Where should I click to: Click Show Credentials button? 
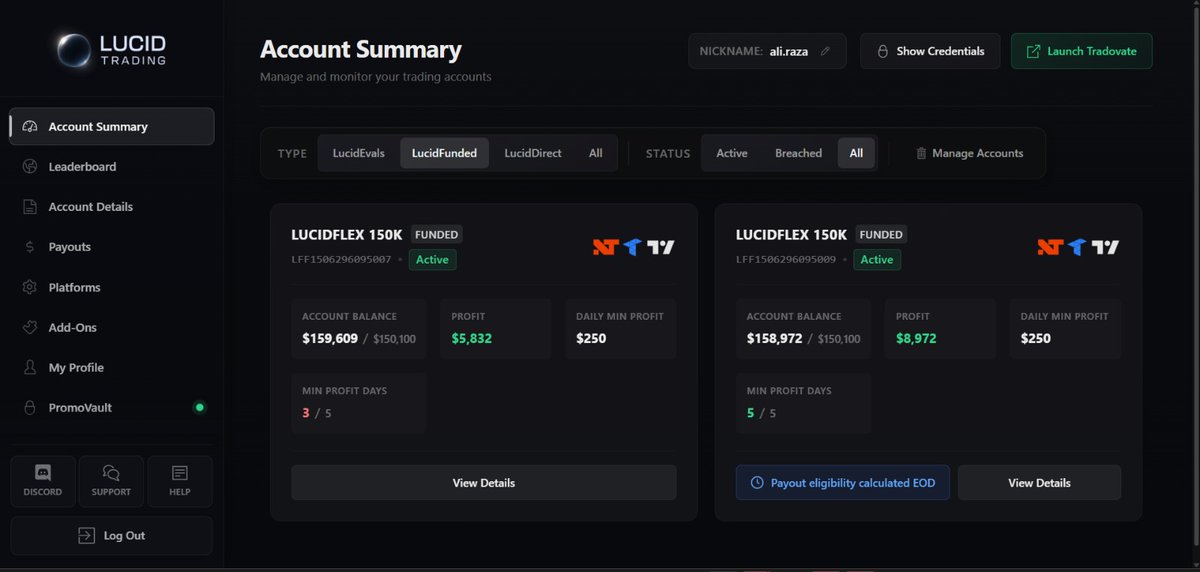point(930,51)
